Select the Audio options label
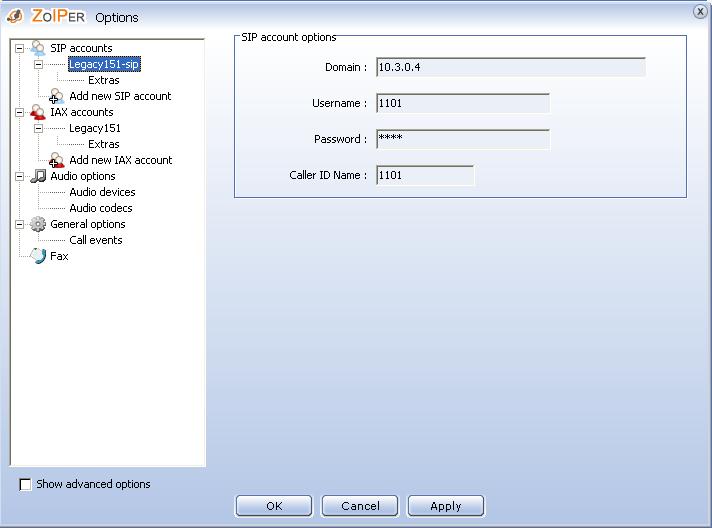The image size is (712, 528). [x=83, y=176]
